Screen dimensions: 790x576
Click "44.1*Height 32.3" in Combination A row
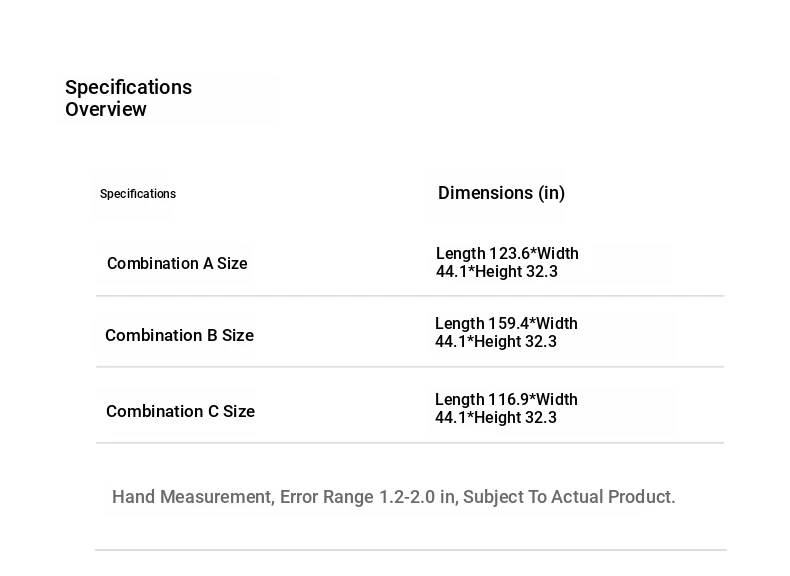coord(497,272)
